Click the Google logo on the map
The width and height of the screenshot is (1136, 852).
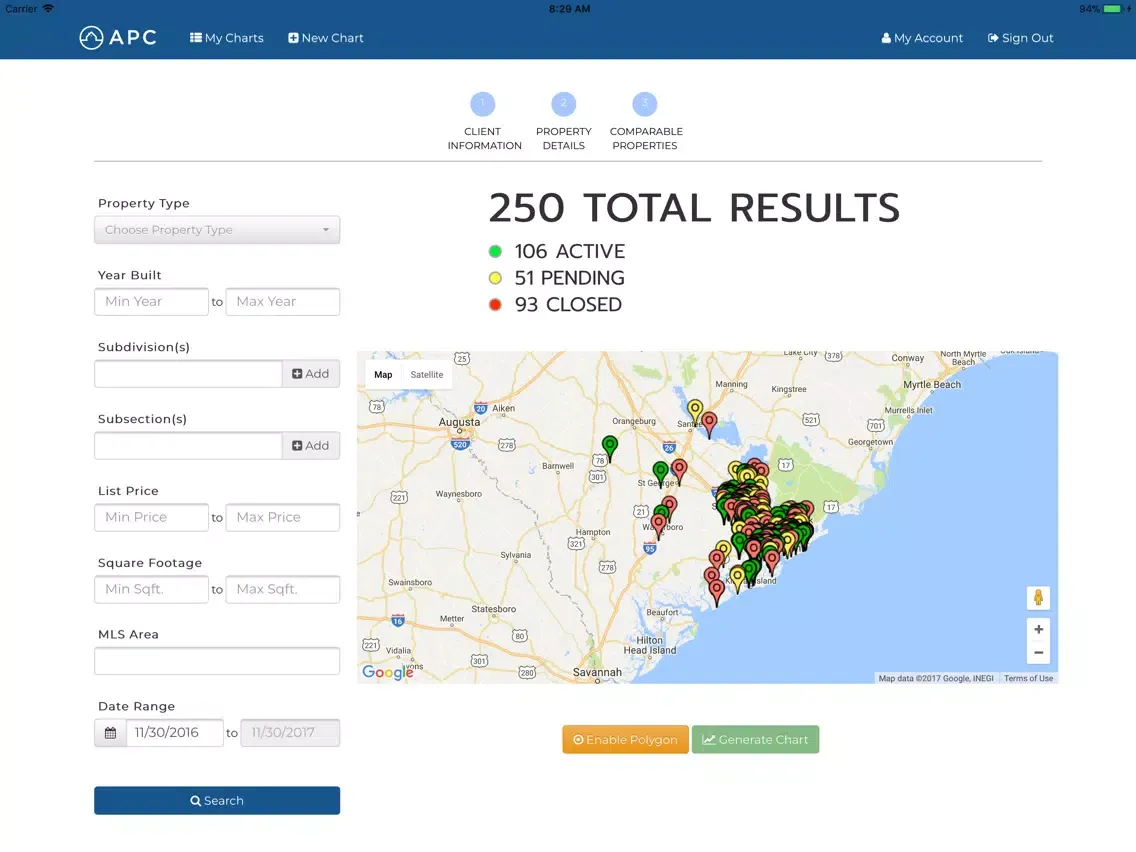coord(388,673)
